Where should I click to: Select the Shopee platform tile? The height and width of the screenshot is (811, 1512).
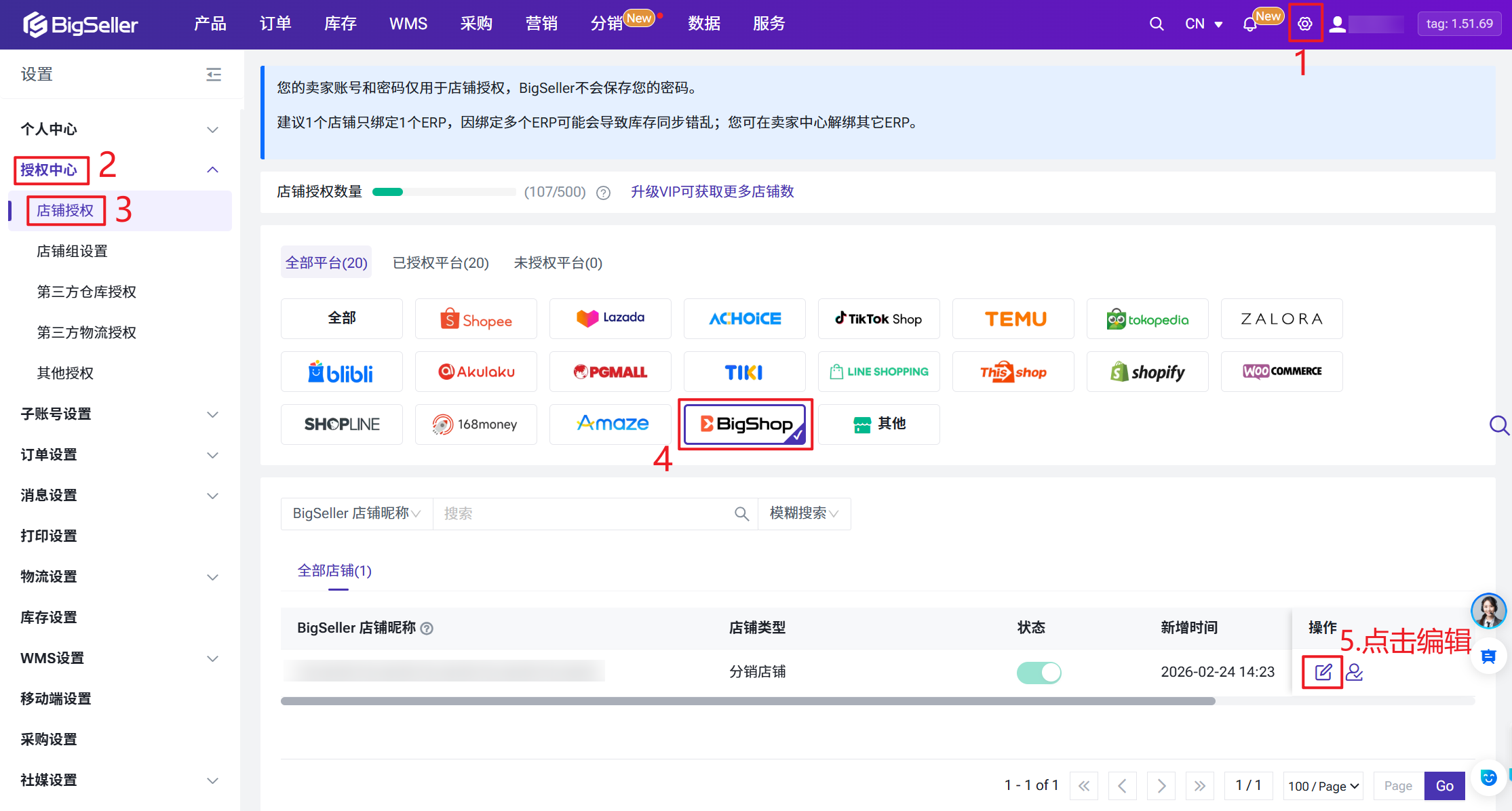pos(476,319)
